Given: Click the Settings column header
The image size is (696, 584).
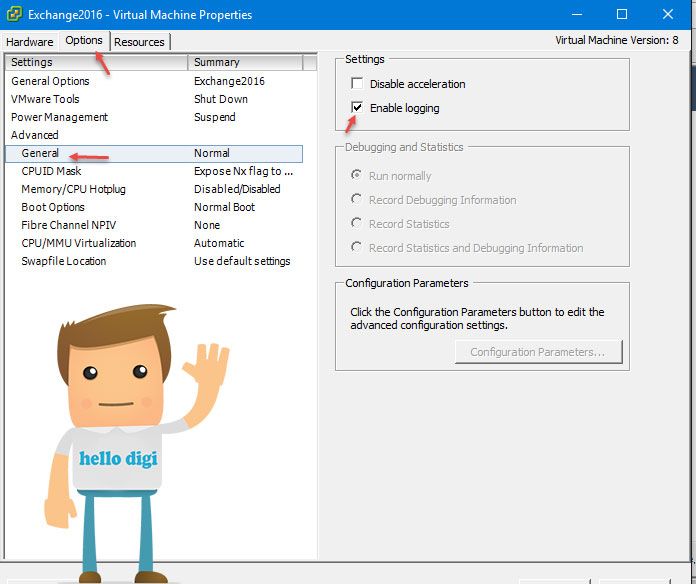Looking at the screenshot, I should pos(96,62).
